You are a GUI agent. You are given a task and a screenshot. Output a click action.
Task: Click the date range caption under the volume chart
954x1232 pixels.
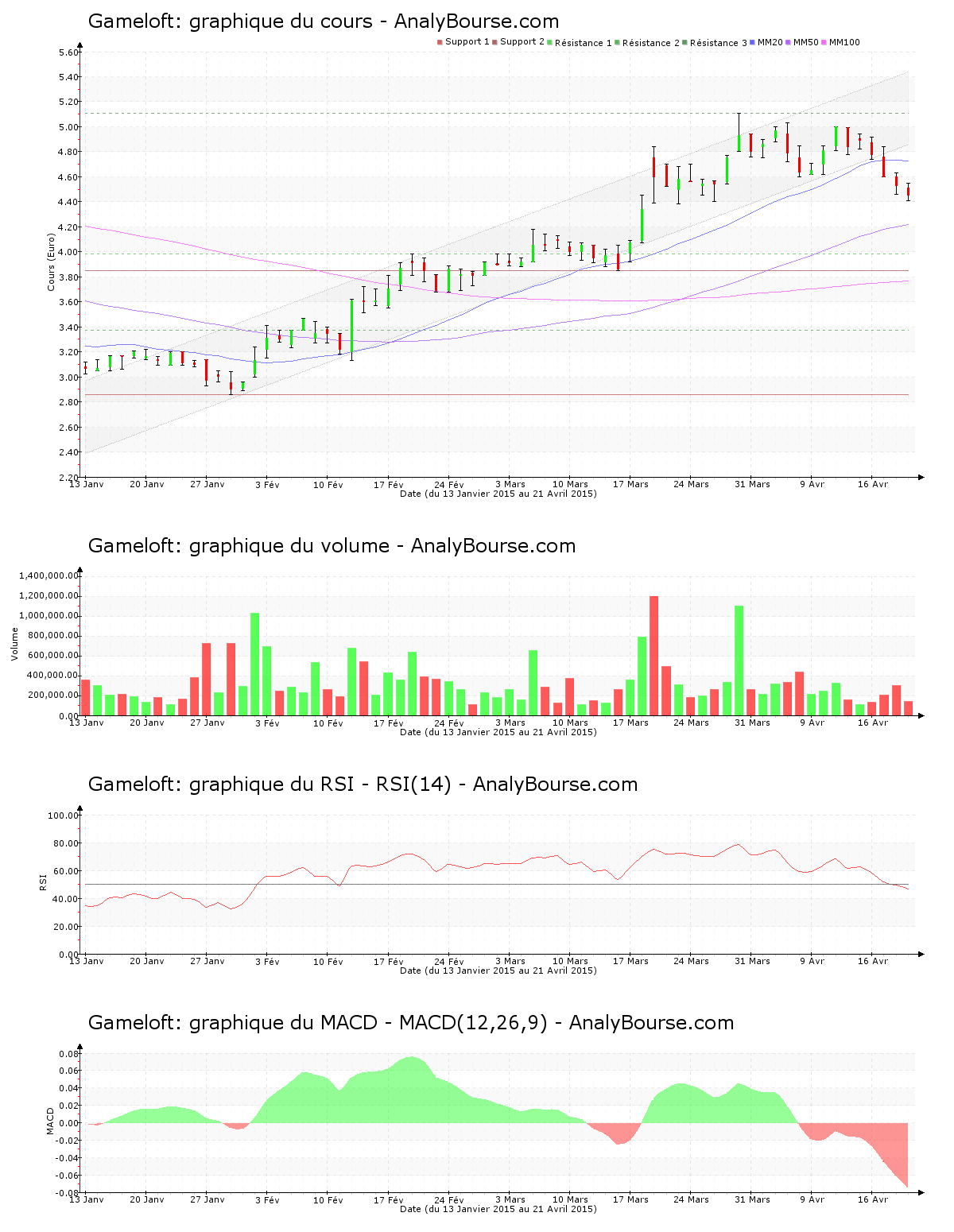click(498, 732)
